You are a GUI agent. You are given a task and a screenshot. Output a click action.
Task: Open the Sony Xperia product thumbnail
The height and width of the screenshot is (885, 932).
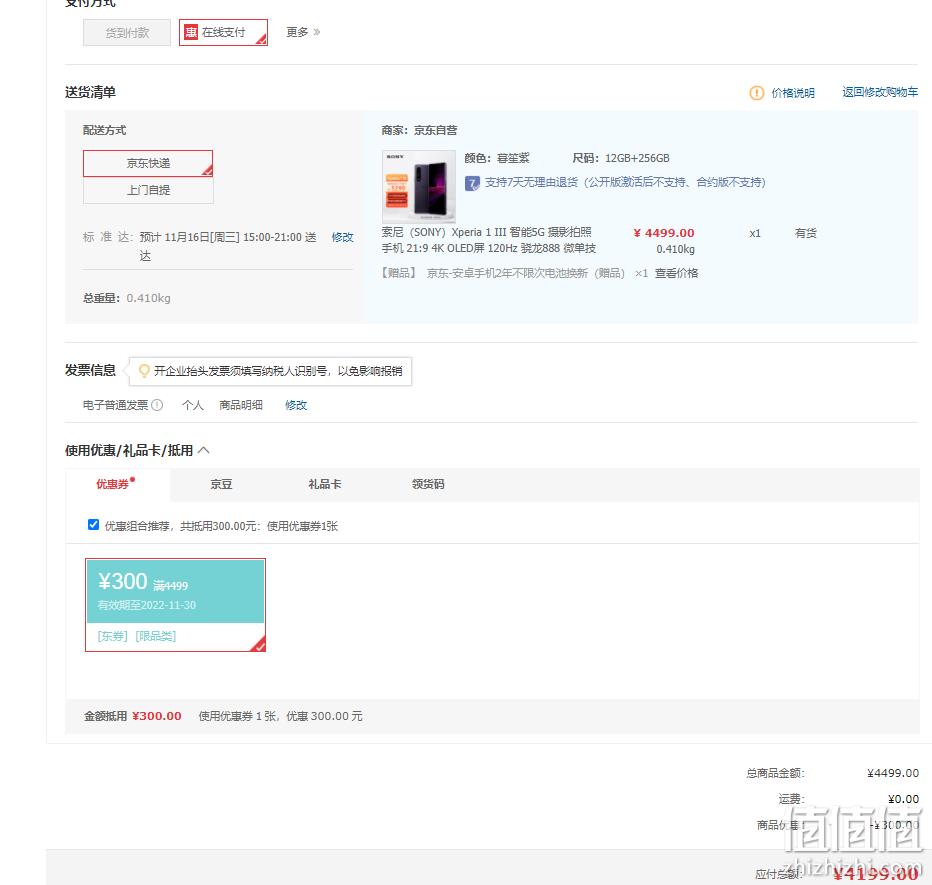point(418,186)
